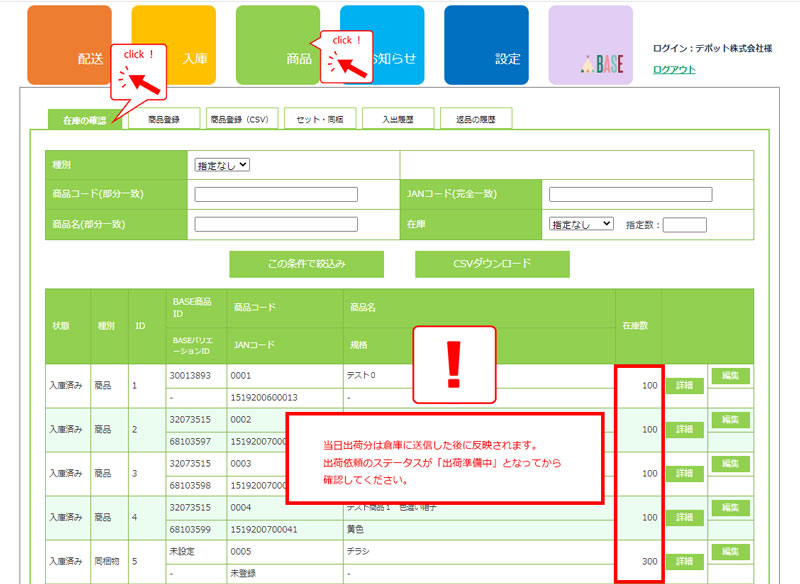Open the 返品の履歴 tab
Image resolution: width=800 pixels, height=584 pixels.
coord(475,119)
